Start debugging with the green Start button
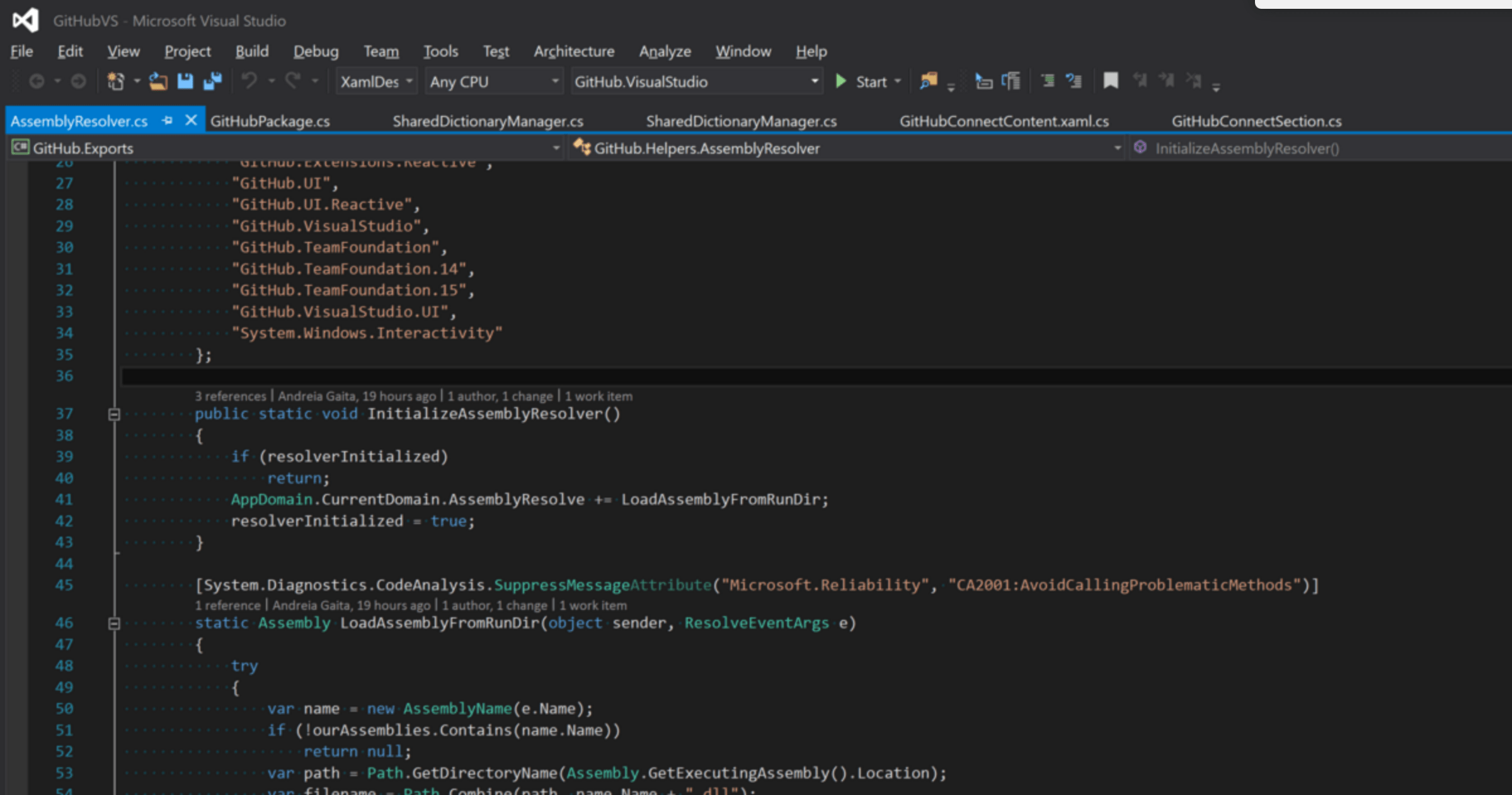The width and height of the screenshot is (1512, 795). tap(842, 81)
